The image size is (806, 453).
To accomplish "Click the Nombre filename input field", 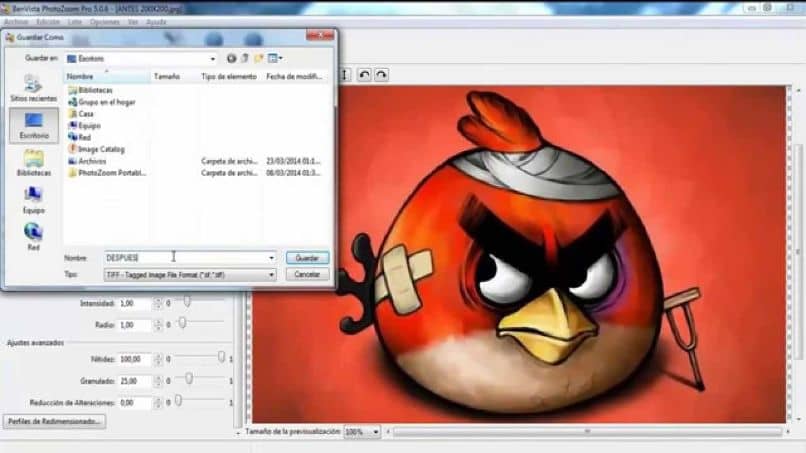I will tap(186, 258).
